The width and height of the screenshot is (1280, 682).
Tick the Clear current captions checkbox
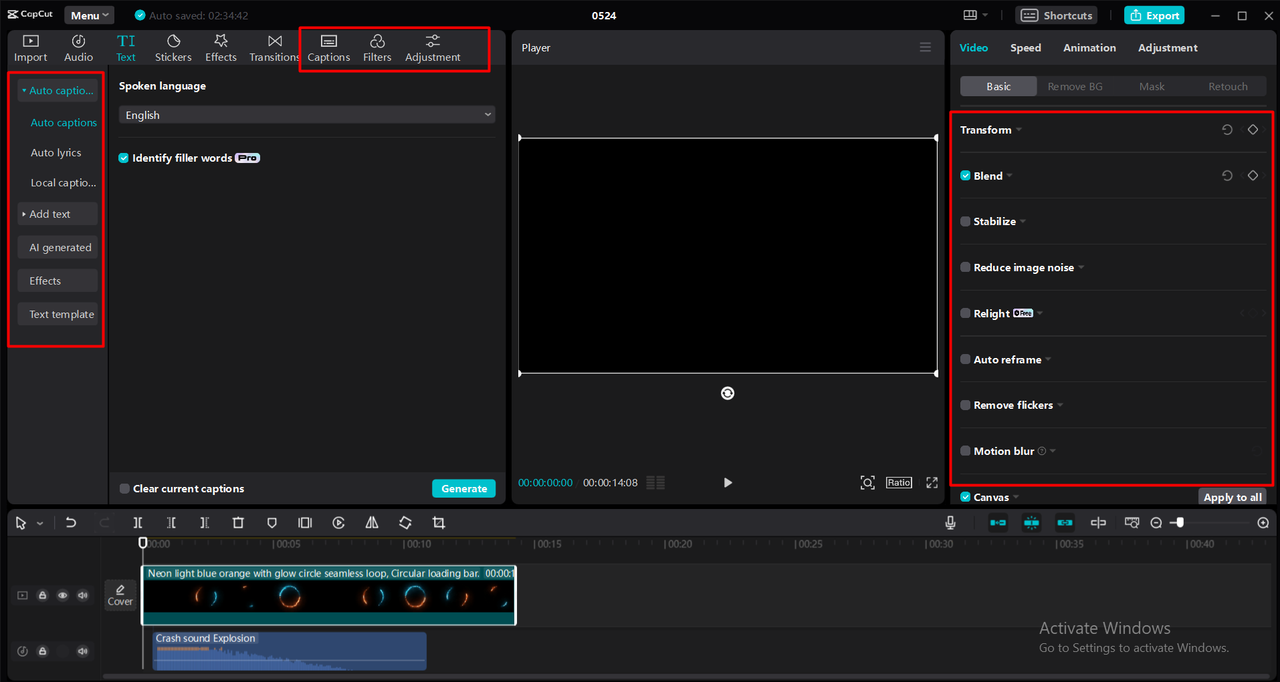(x=124, y=489)
